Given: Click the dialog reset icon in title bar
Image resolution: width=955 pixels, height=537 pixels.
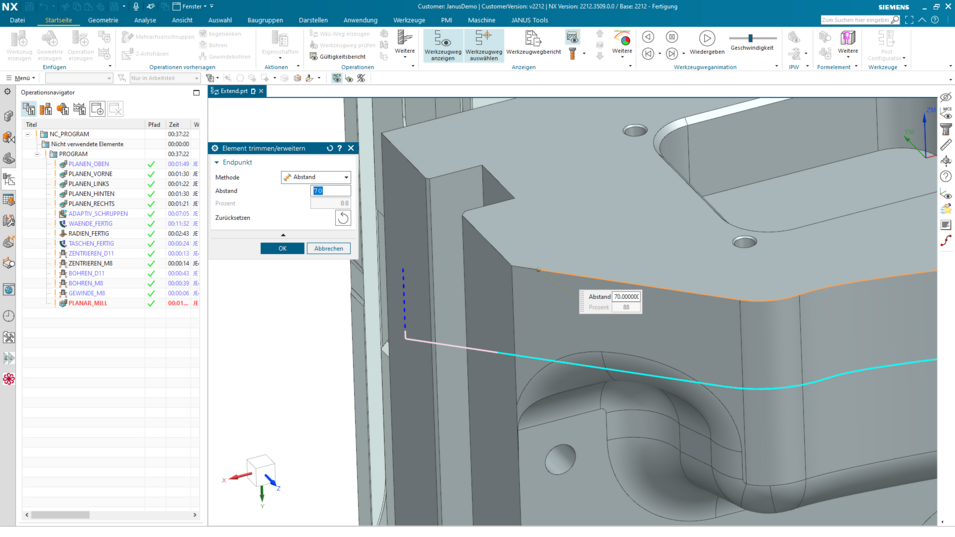Looking at the screenshot, I should click(x=329, y=148).
